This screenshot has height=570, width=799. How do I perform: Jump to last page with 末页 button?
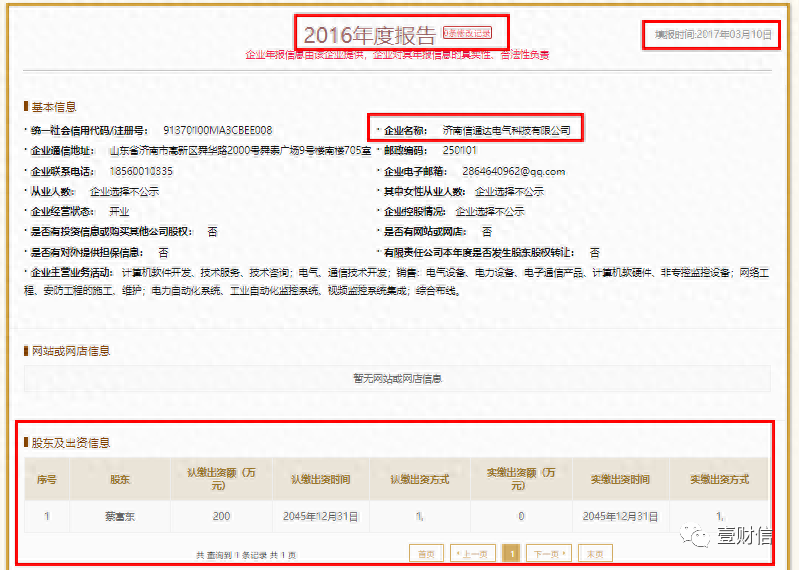(595, 554)
